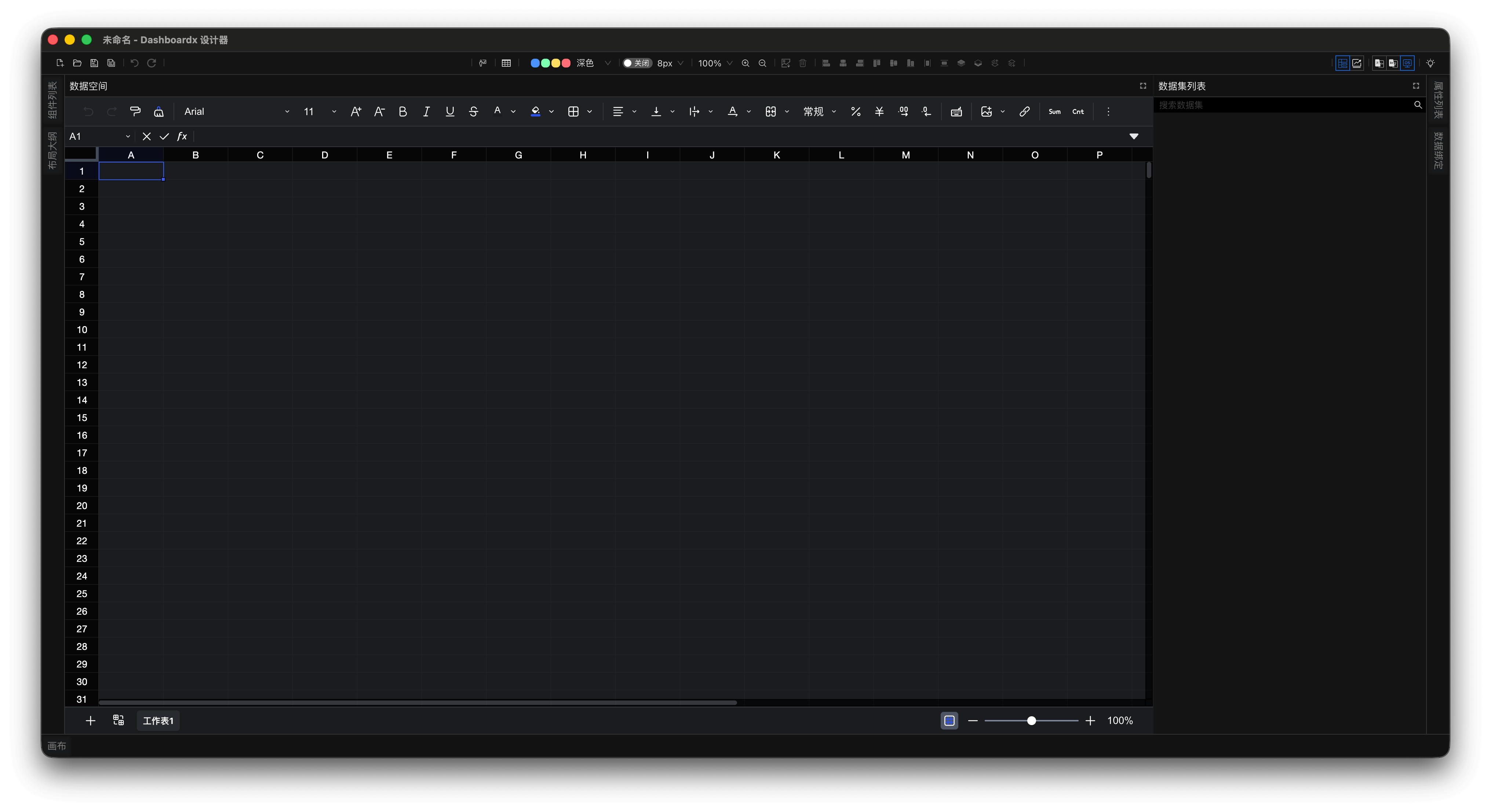Click the sheet list icon beside 工作表1
The image size is (1491, 812).
tap(118, 720)
